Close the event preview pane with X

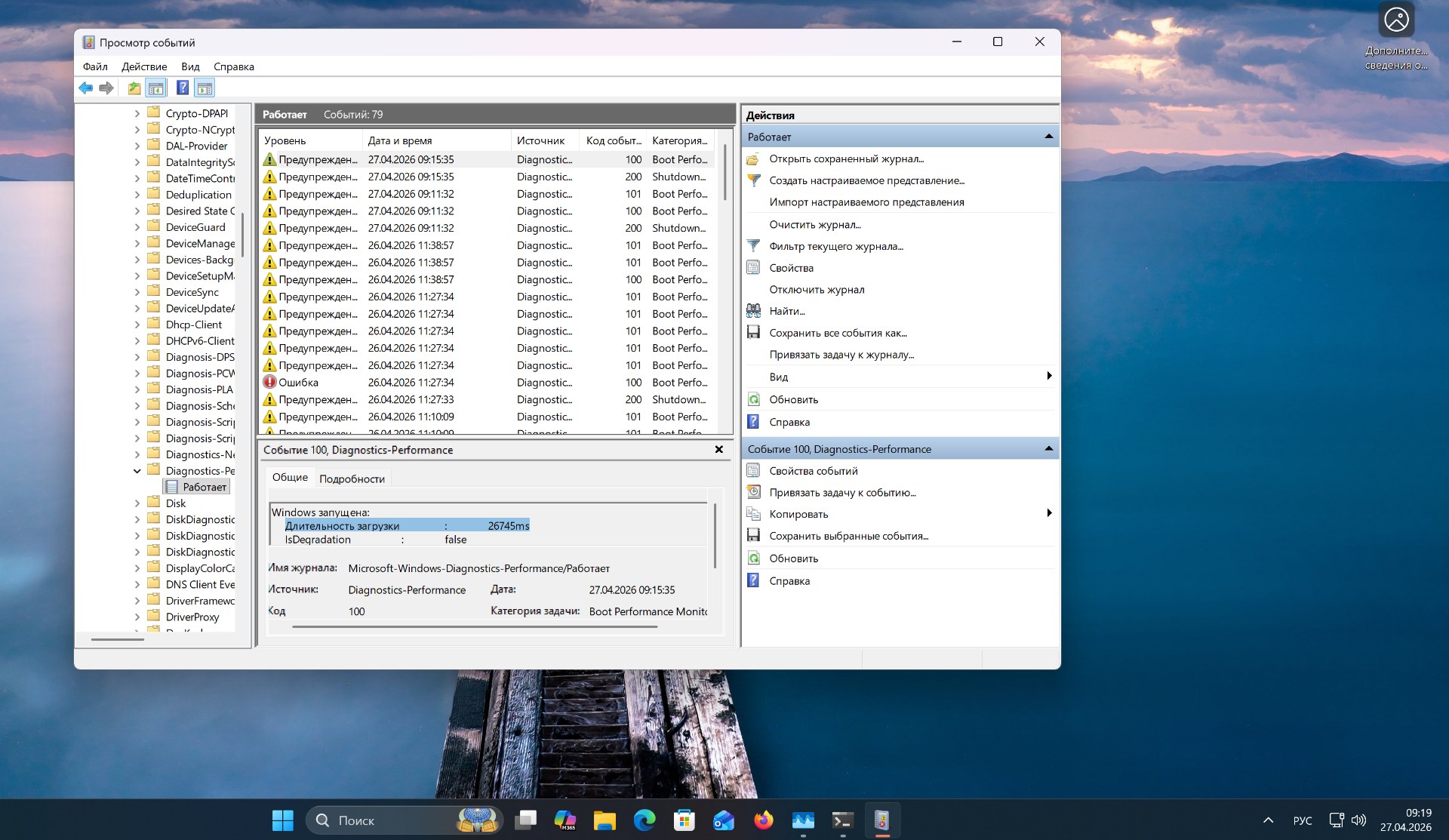[x=719, y=450]
